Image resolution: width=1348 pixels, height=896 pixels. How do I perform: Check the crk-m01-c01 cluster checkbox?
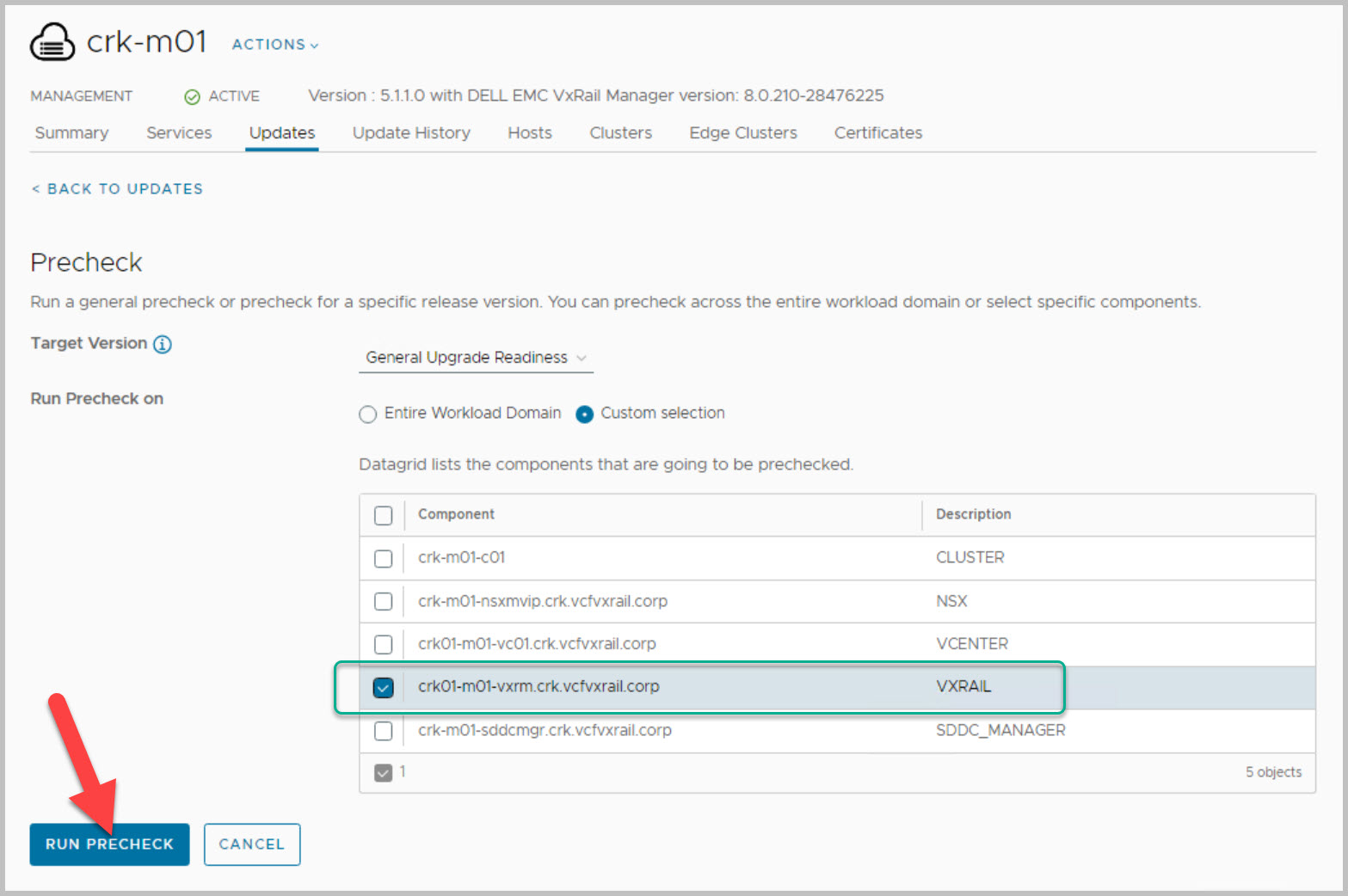point(384,559)
